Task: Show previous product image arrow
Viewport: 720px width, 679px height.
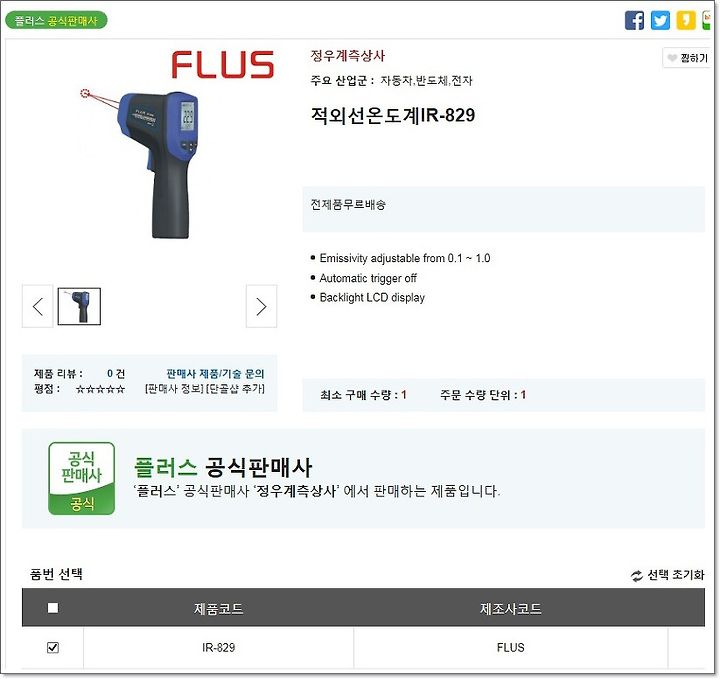Action: tap(38, 306)
